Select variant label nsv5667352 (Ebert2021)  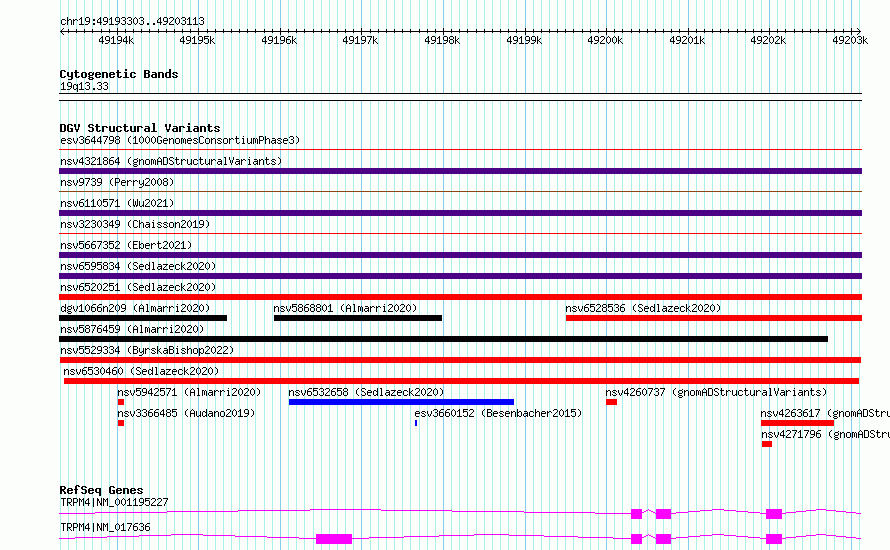click(x=126, y=245)
